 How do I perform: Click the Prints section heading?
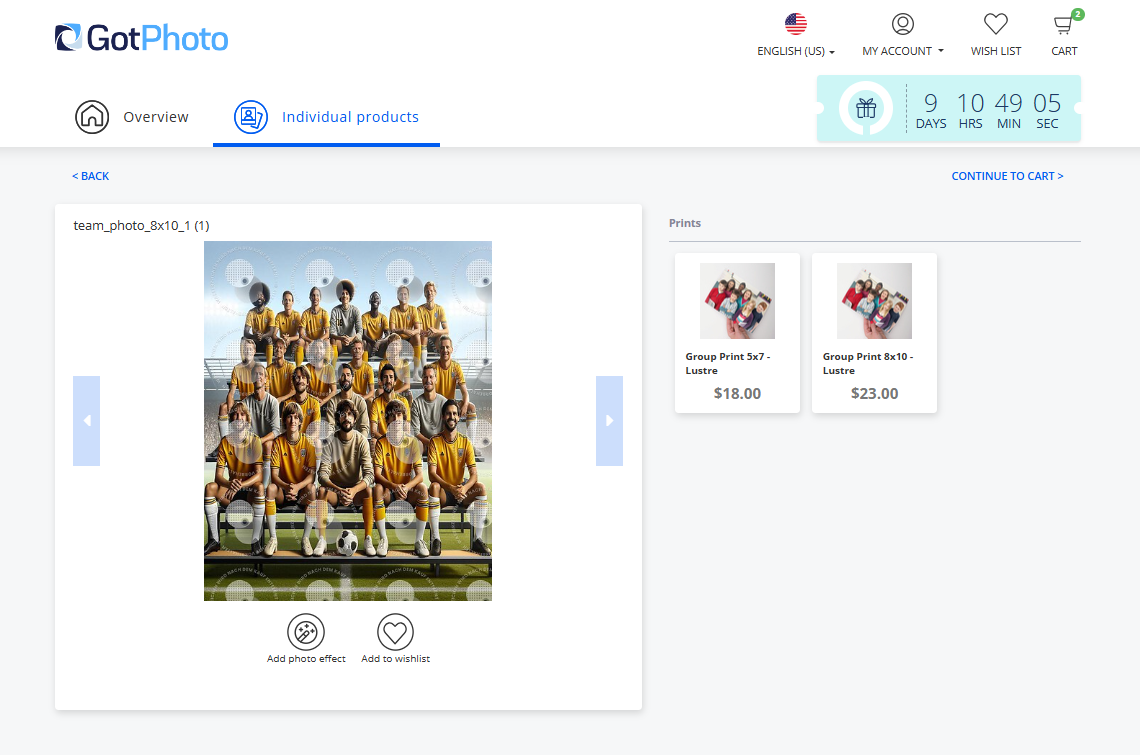click(x=685, y=223)
